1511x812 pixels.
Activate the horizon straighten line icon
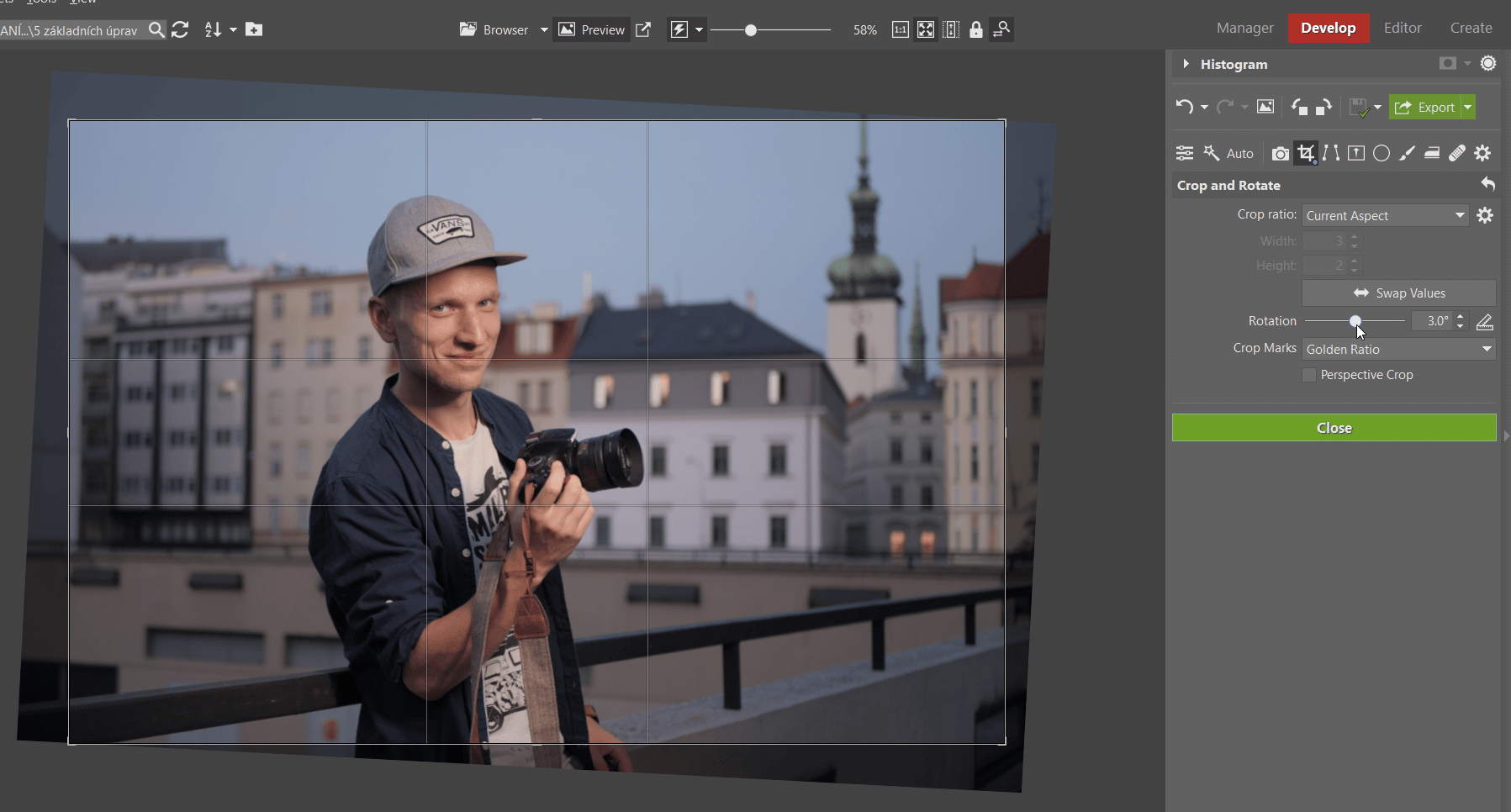coord(1485,321)
